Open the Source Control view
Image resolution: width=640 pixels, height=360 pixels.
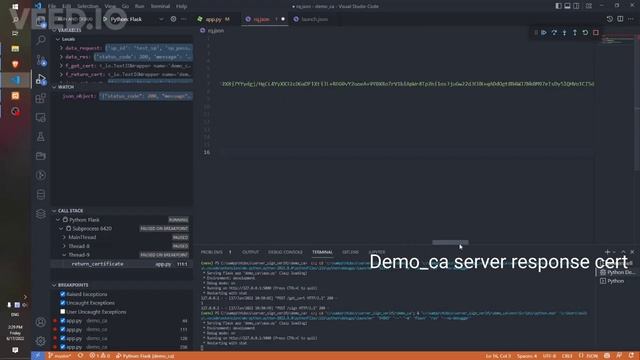point(41,60)
